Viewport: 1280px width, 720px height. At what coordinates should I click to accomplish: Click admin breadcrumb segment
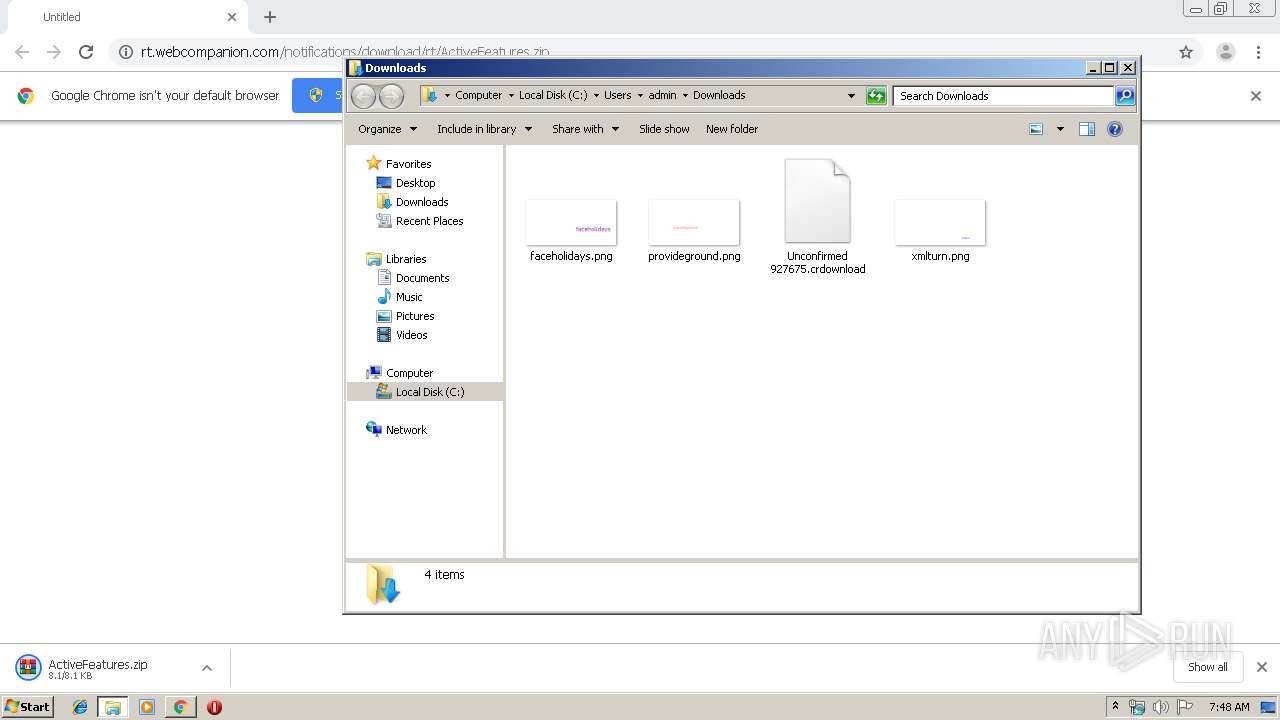(x=662, y=95)
